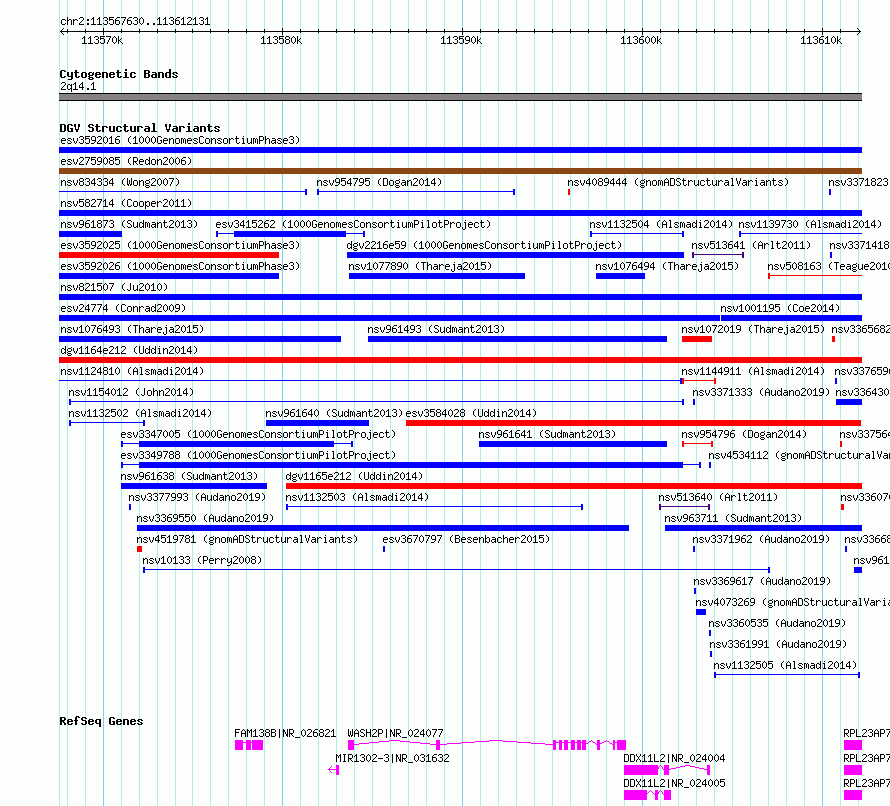
Task: Click nsv1132504 (Alsmadi2014) label
Action: tap(661, 224)
